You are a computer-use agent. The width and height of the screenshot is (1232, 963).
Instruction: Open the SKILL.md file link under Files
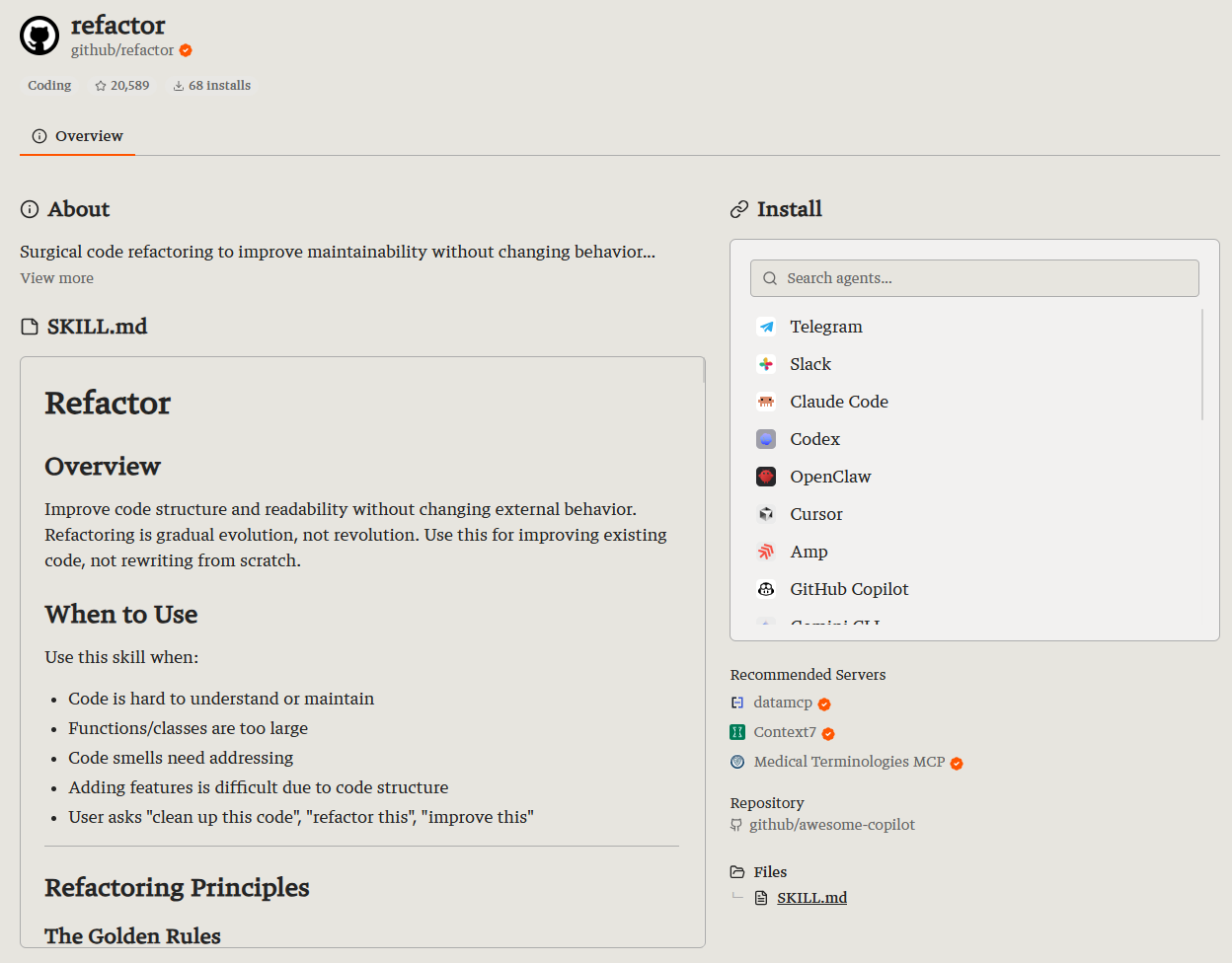coord(811,898)
